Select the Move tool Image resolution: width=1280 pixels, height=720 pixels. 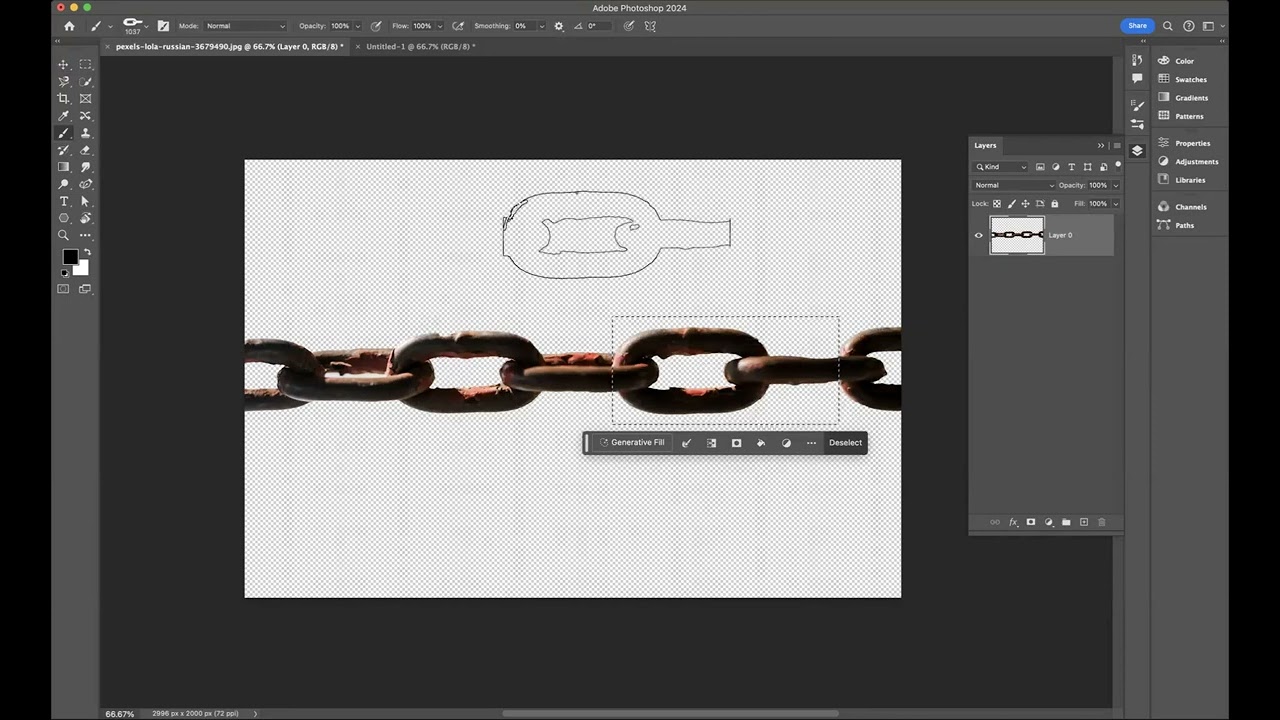[64, 64]
